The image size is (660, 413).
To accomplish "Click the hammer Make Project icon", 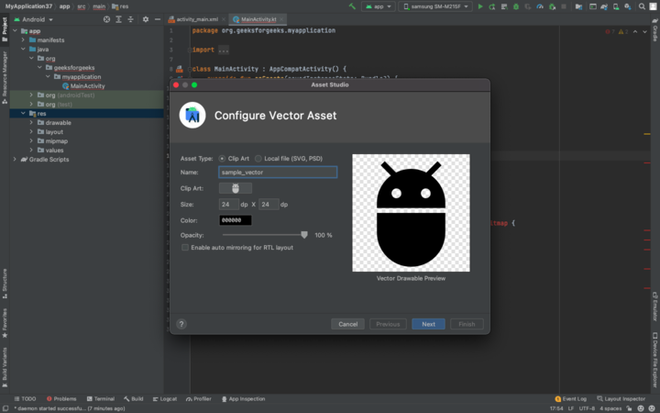I will (x=352, y=6).
